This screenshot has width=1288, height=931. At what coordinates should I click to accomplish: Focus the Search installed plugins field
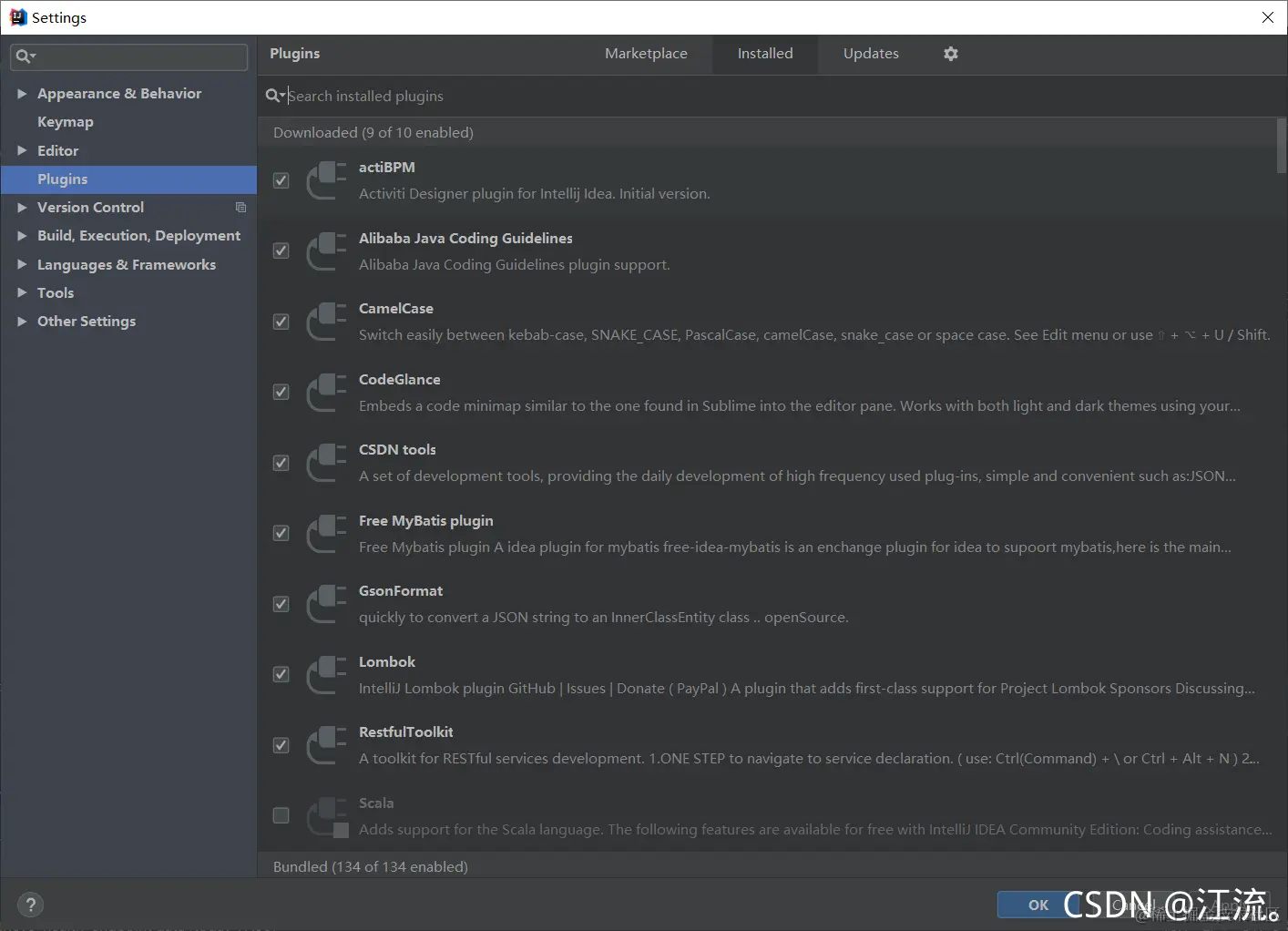(x=772, y=96)
